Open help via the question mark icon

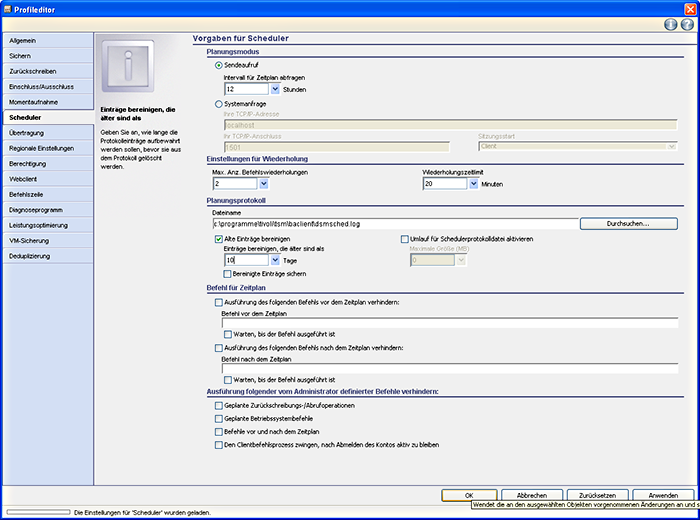[x=686, y=24]
